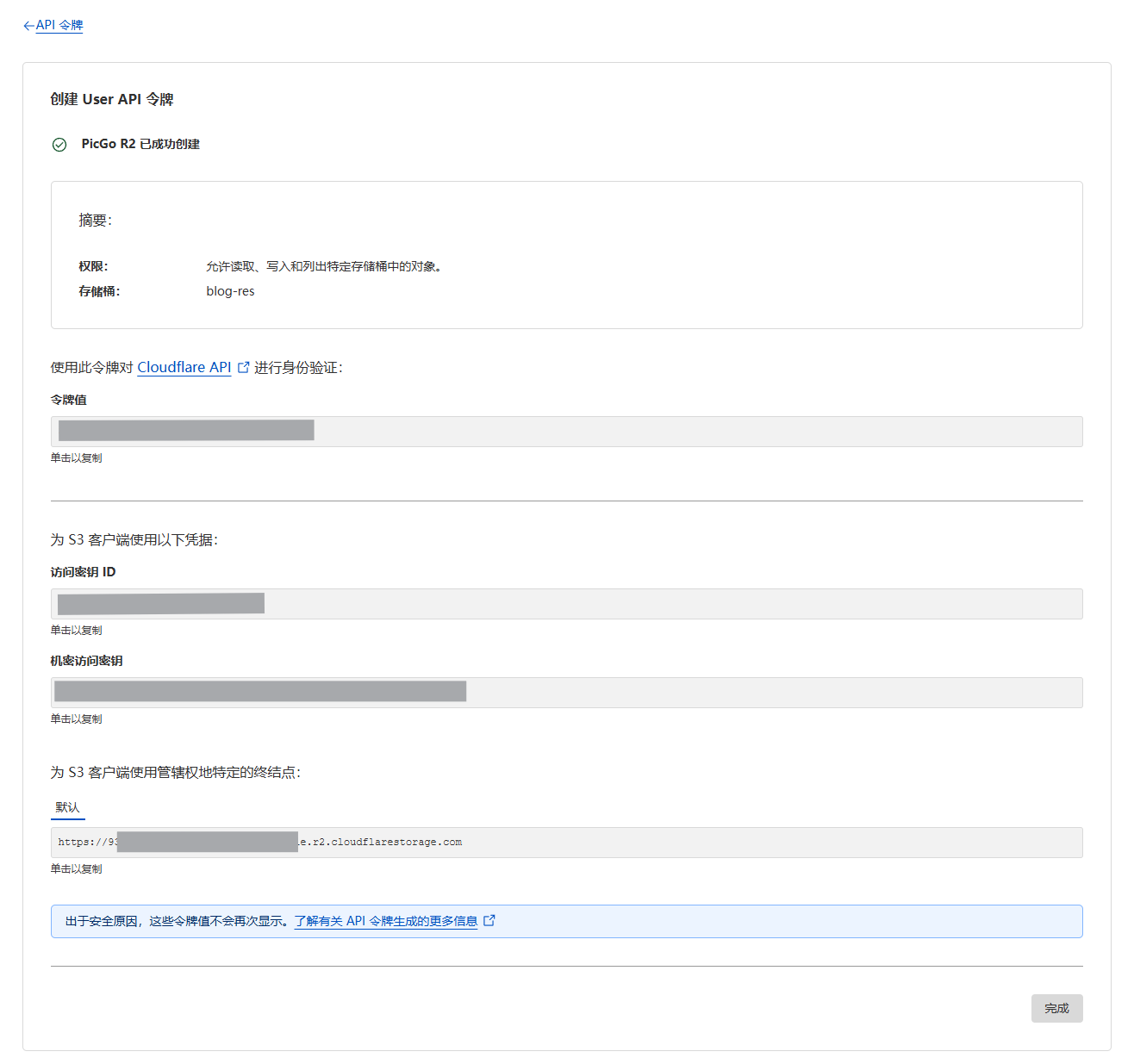Click external link icon after Cloudflare API
This screenshot has height=1064, width=1134.
[243, 367]
